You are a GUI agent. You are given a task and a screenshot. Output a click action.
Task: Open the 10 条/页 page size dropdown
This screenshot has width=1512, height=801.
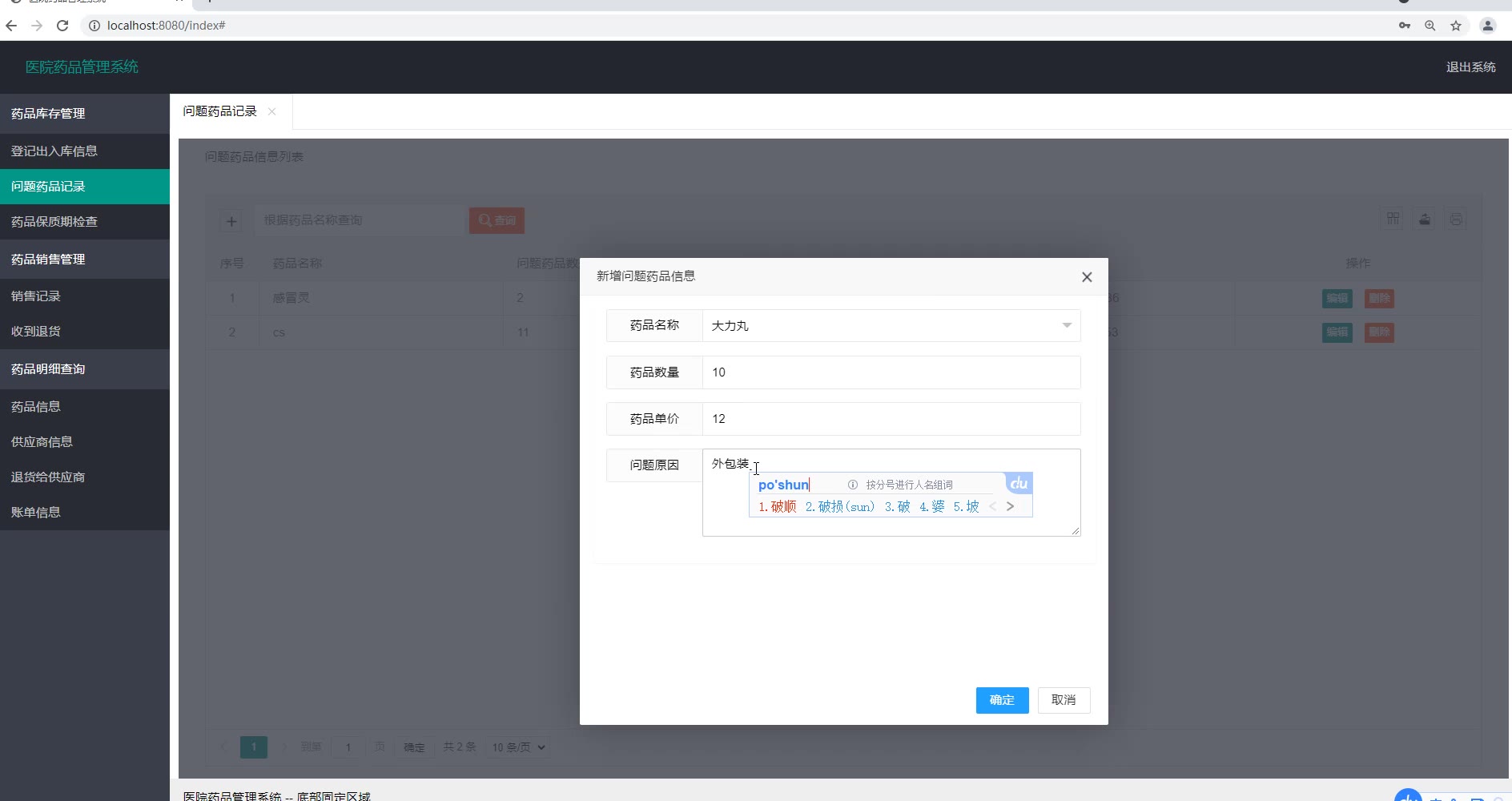(x=519, y=747)
